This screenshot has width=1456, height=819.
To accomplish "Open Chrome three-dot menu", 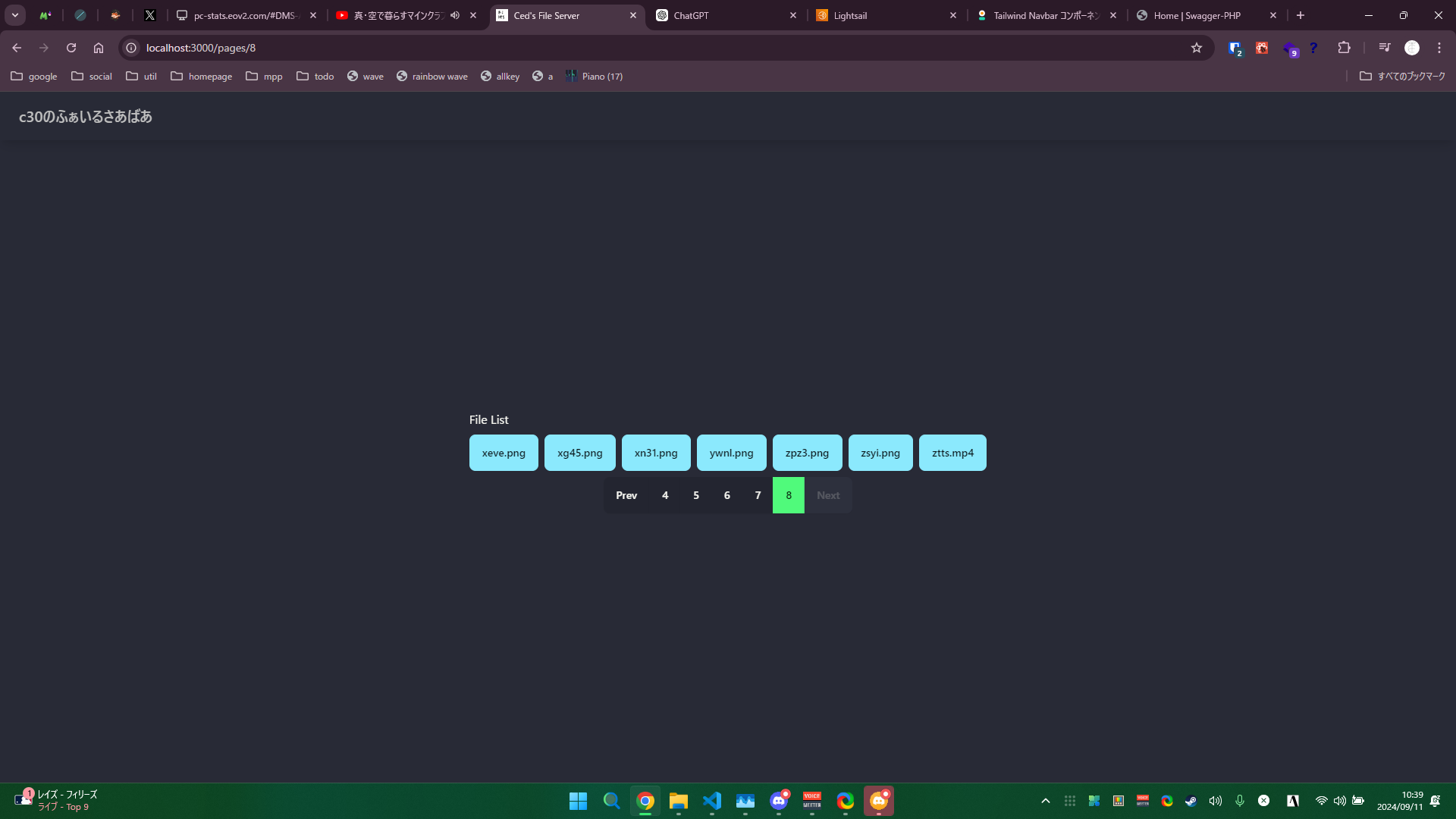I will (1439, 48).
